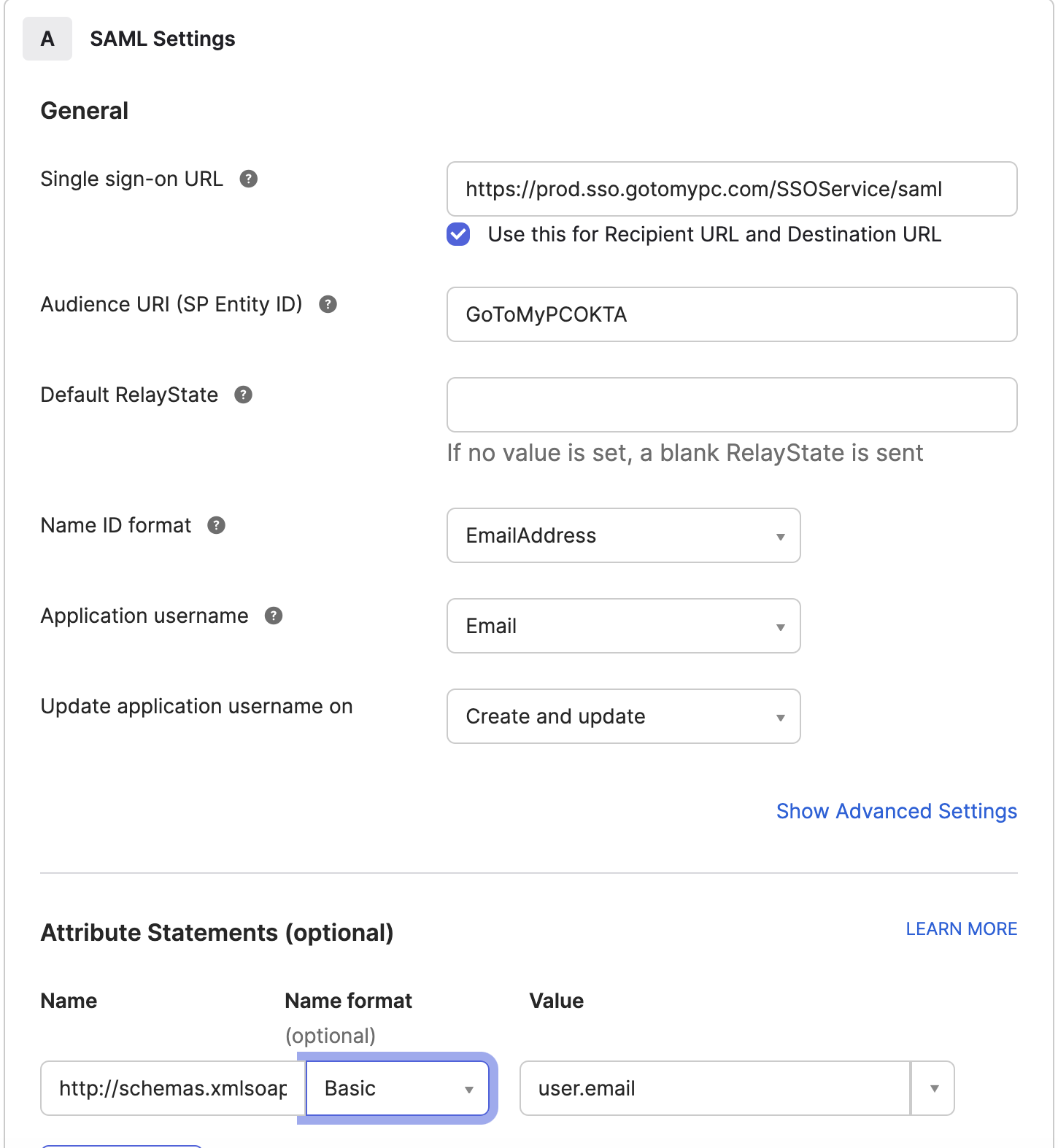Click inside the Default RelayState field

(x=731, y=405)
